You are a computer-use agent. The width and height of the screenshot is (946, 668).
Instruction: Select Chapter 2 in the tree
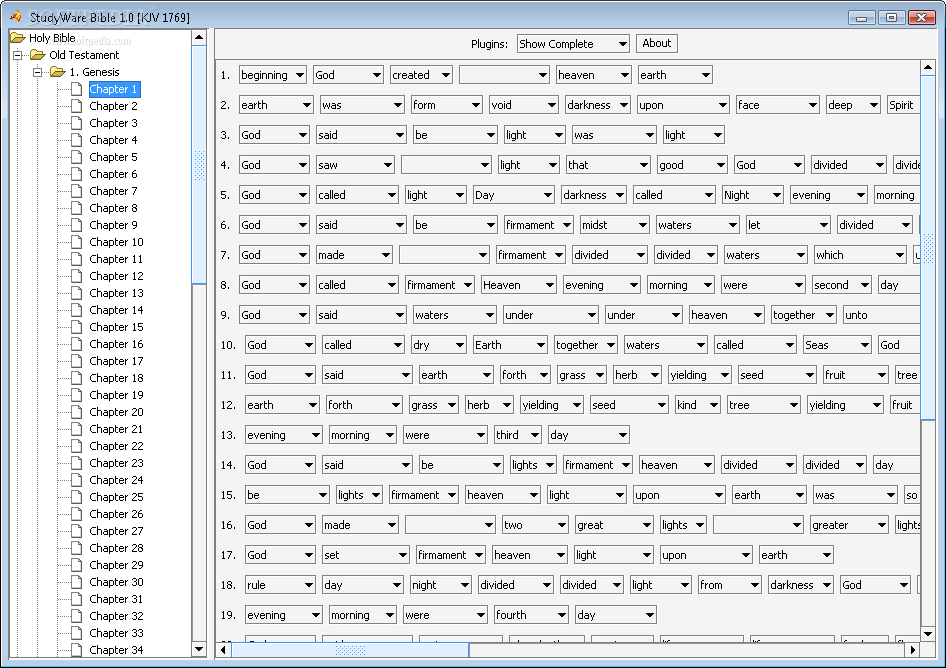[x=113, y=106]
